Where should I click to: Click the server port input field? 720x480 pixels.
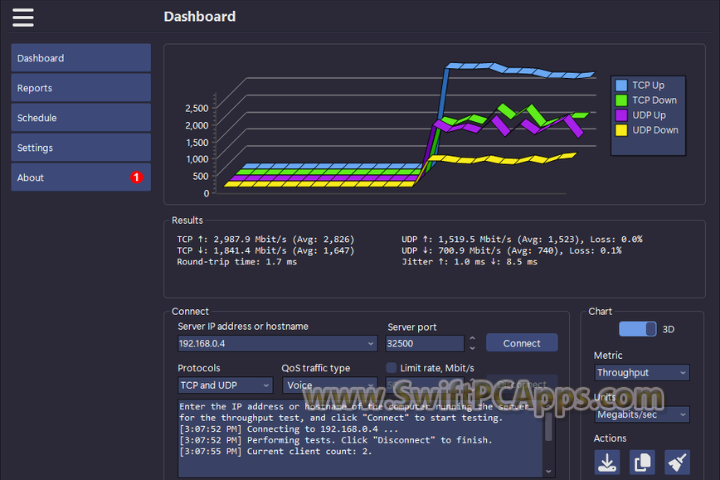tap(425, 344)
